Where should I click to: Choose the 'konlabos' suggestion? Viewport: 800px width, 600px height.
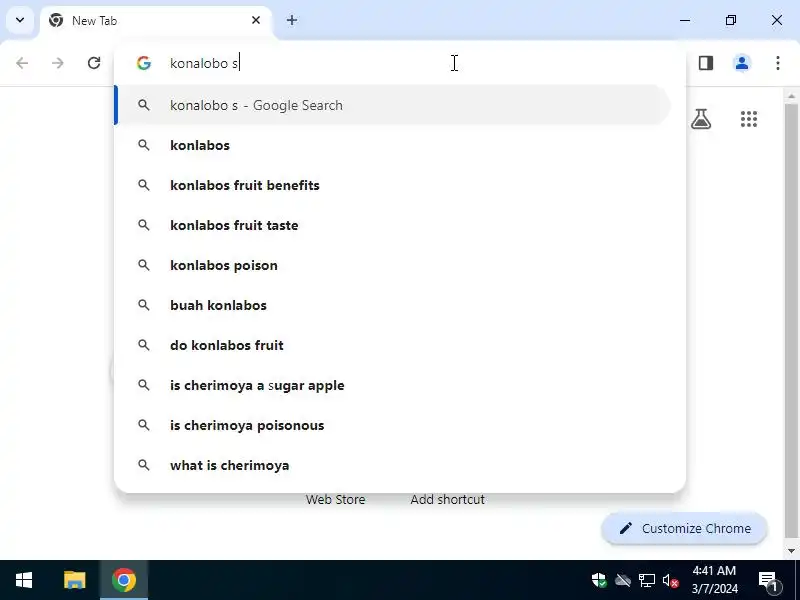coord(393,145)
